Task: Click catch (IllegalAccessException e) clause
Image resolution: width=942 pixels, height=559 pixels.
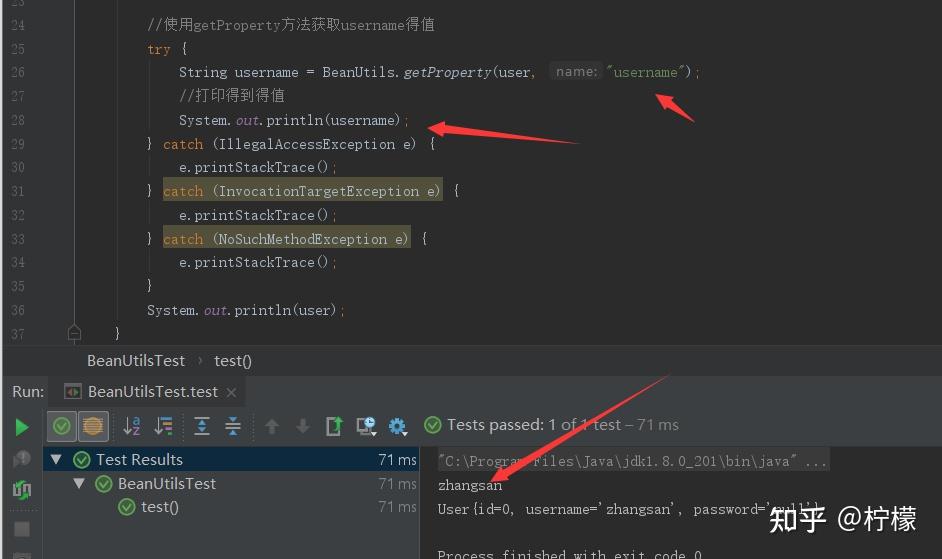Action: point(290,144)
